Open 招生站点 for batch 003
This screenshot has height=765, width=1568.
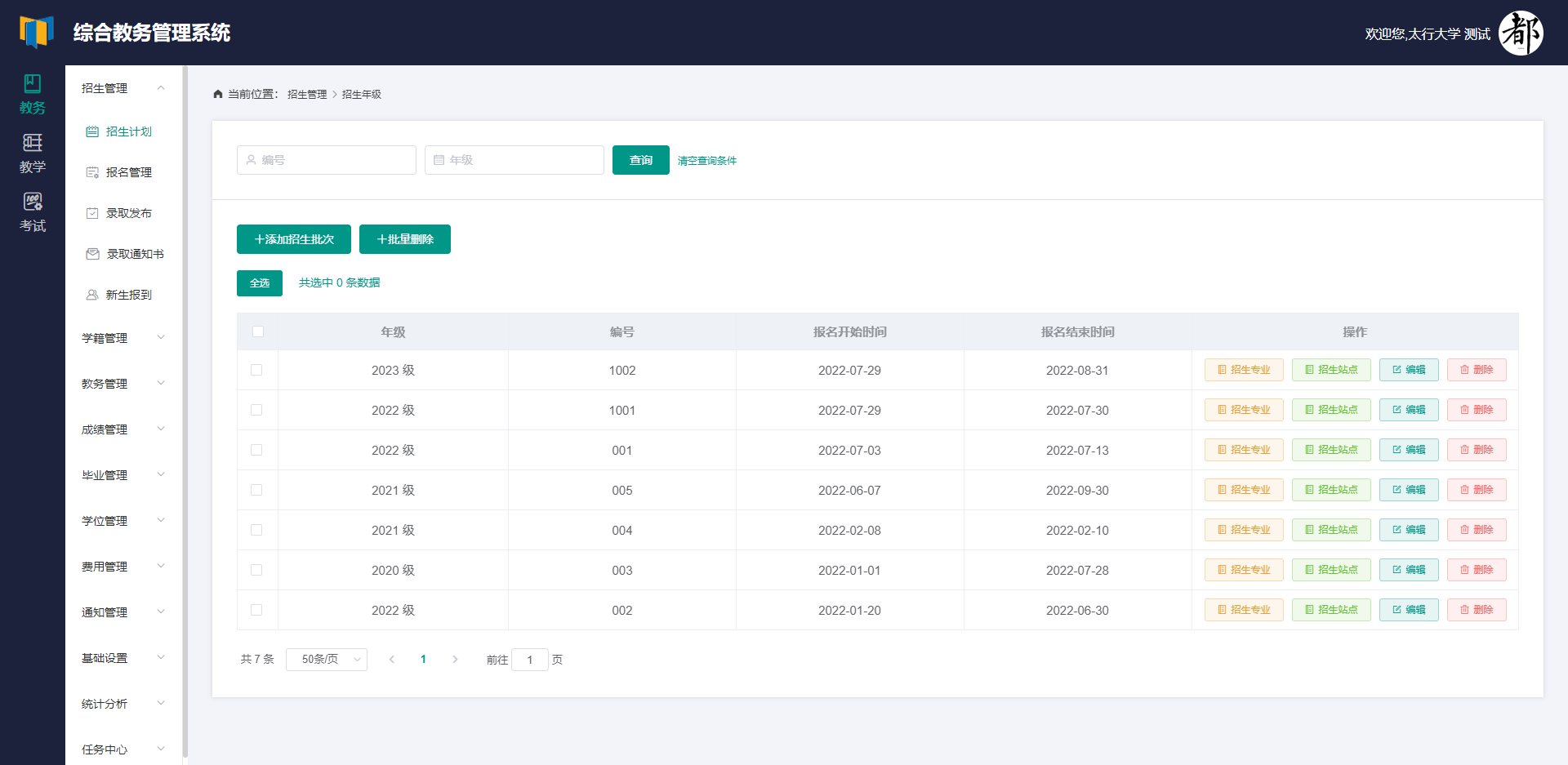(x=1331, y=570)
